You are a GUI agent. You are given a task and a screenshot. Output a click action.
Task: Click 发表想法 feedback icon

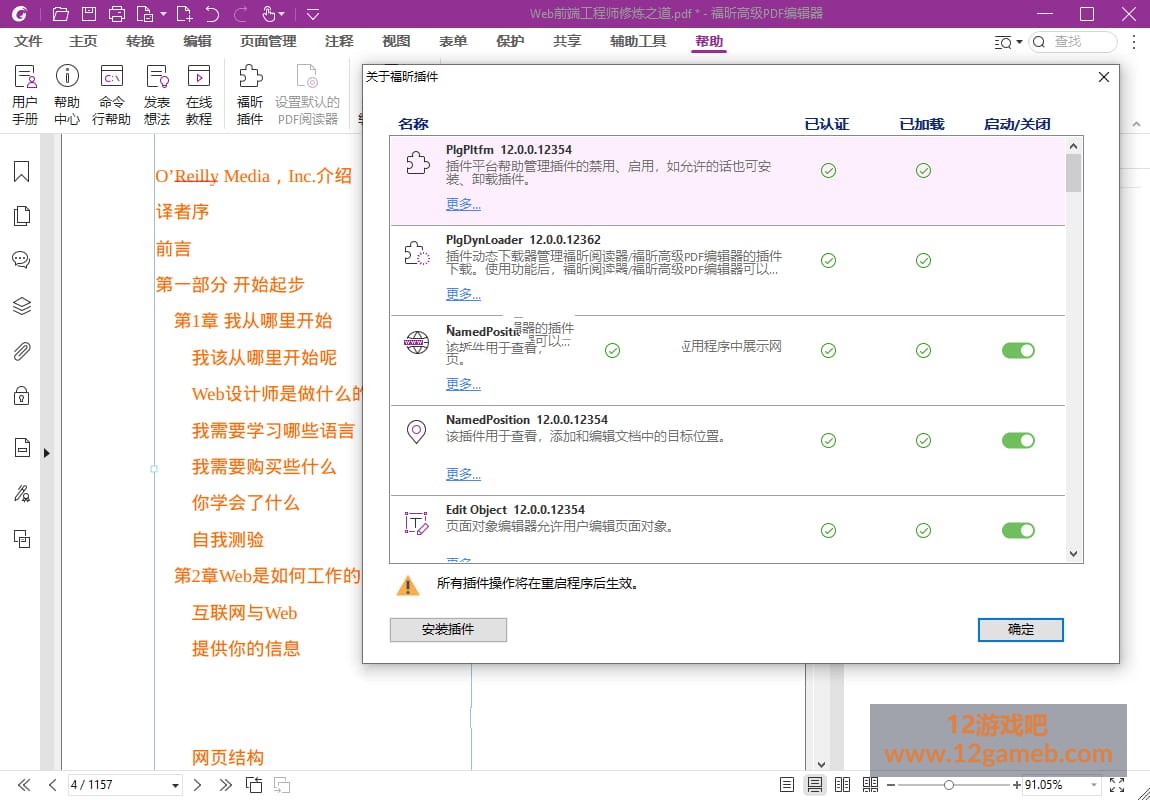(156, 95)
